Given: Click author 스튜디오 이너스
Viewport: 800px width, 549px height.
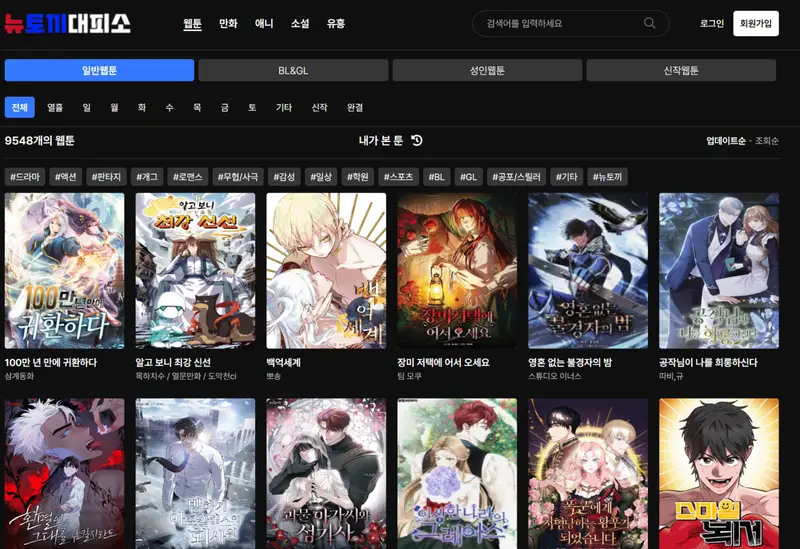Looking at the screenshot, I should (x=555, y=376).
